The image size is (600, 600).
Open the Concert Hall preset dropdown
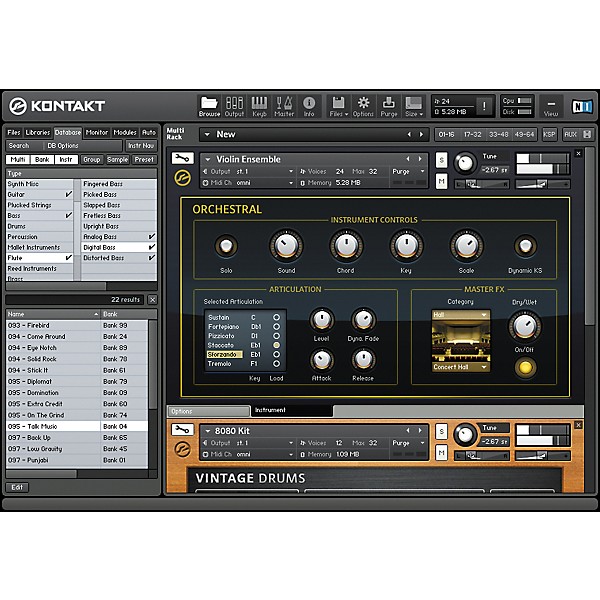[461, 367]
